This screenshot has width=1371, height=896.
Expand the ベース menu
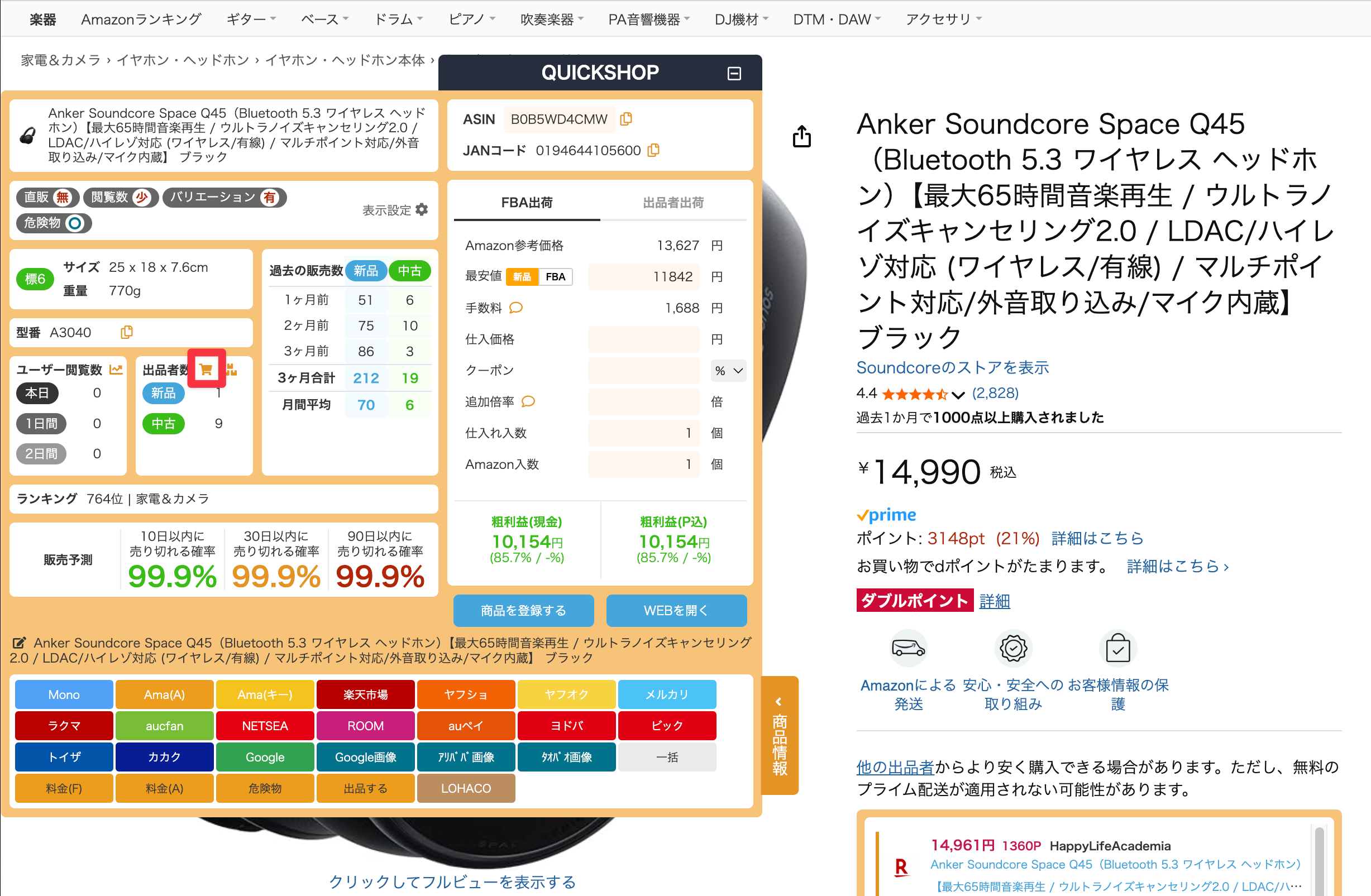[x=325, y=20]
